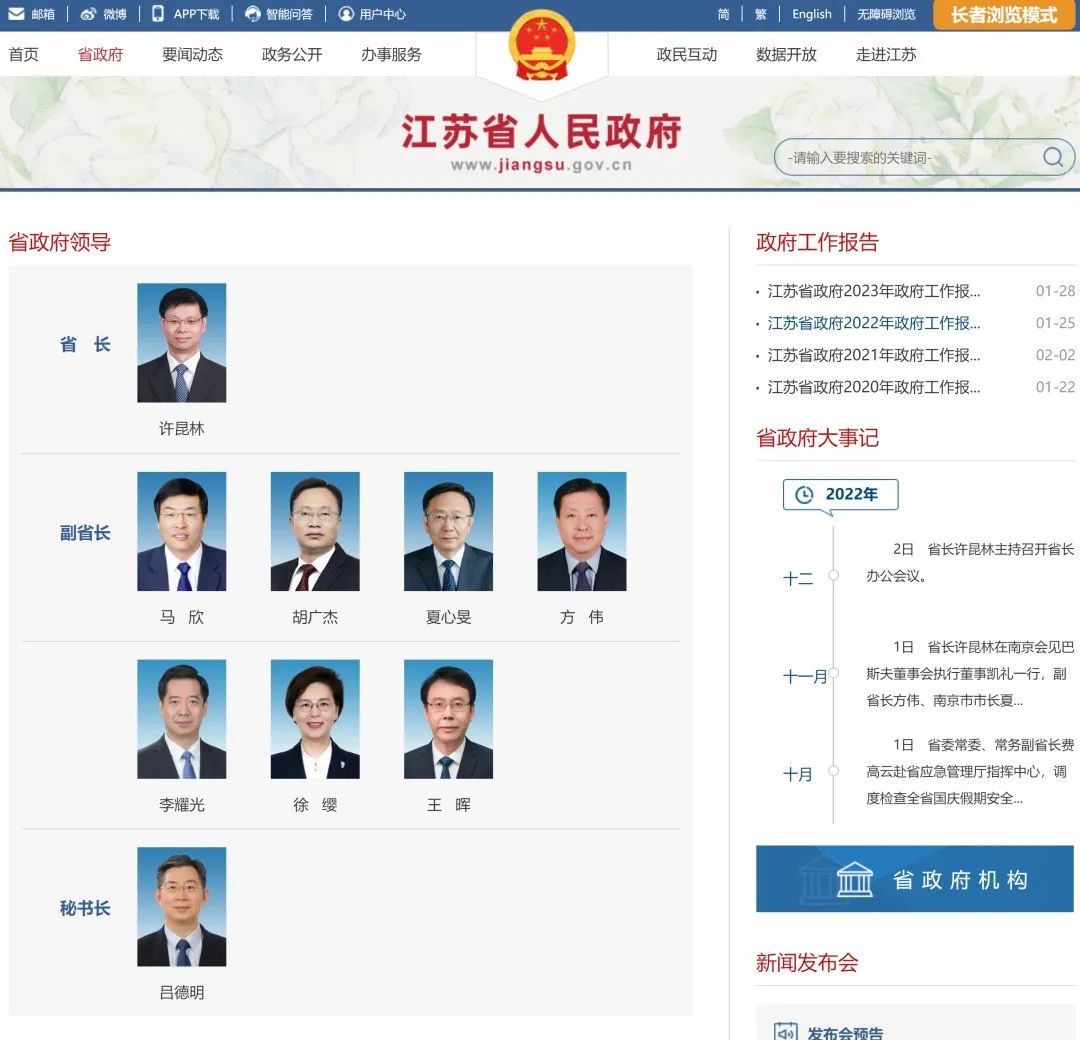Open 江苏省政府2023年政府工作报告 link
Image resolution: width=1080 pixels, height=1040 pixels.
pyautogui.click(x=873, y=291)
